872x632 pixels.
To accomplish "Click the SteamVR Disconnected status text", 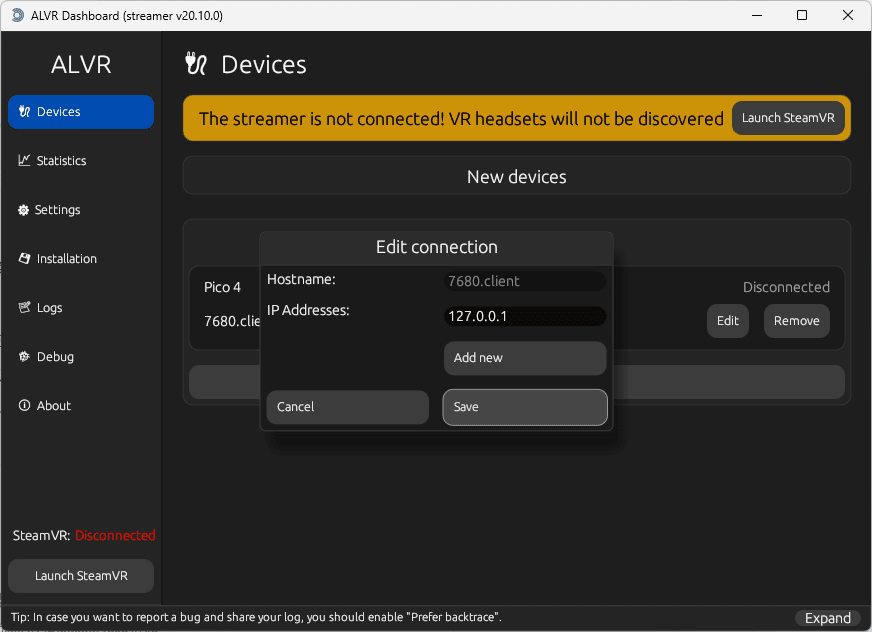I will point(115,535).
